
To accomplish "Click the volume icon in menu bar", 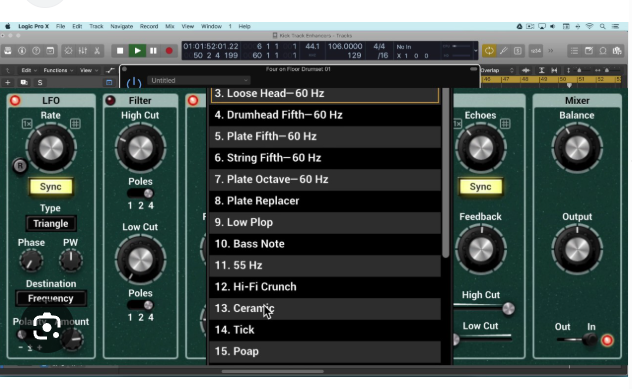I will [553, 26].
